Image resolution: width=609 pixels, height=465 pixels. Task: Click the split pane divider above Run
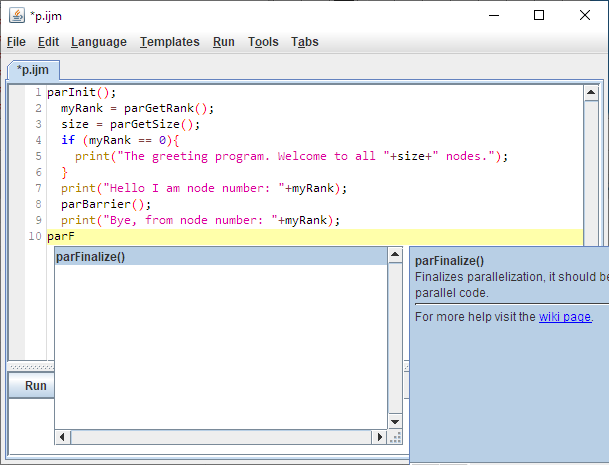click(30, 367)
